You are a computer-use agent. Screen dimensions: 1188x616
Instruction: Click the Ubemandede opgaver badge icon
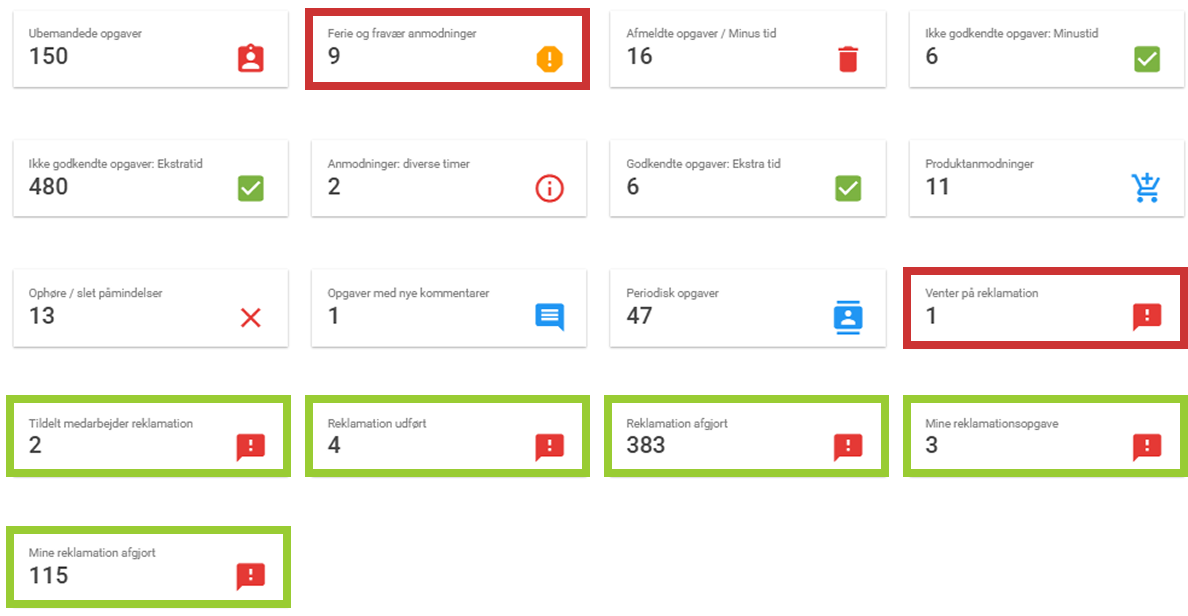(250, 59)
